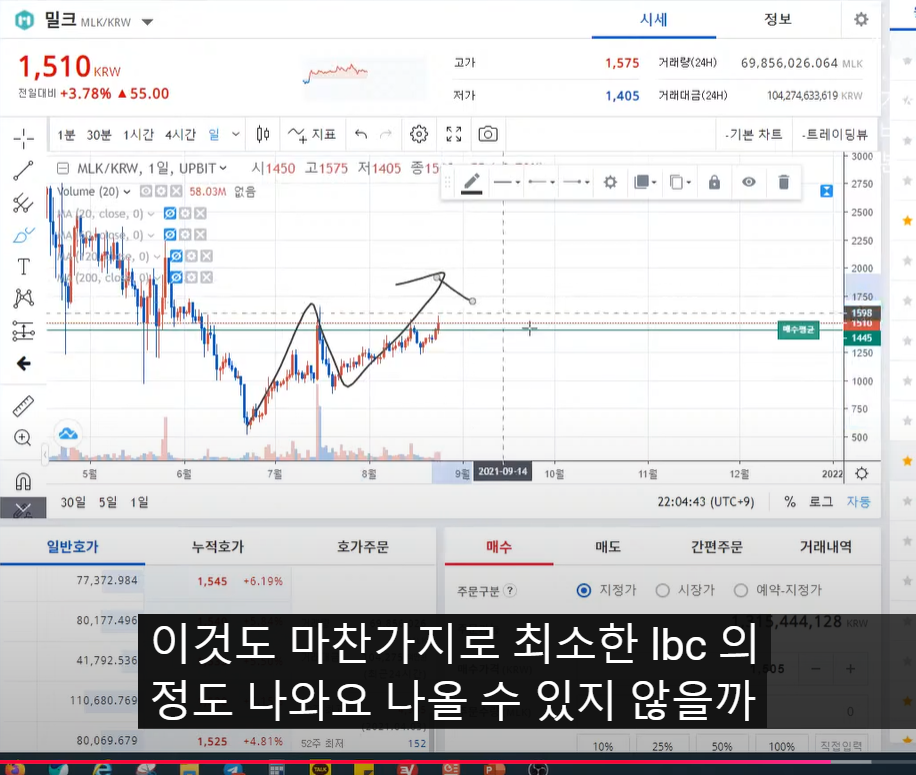Open the 거래내역 tab

pyautogui.click(x=825, y=547)
